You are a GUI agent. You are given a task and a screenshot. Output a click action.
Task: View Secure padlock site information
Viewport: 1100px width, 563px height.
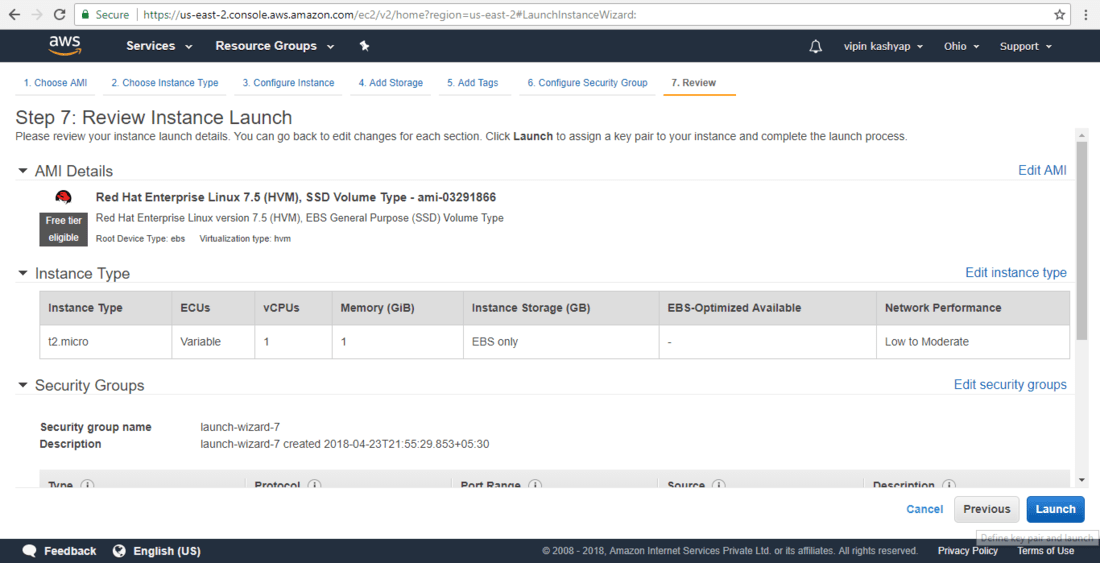105,15
